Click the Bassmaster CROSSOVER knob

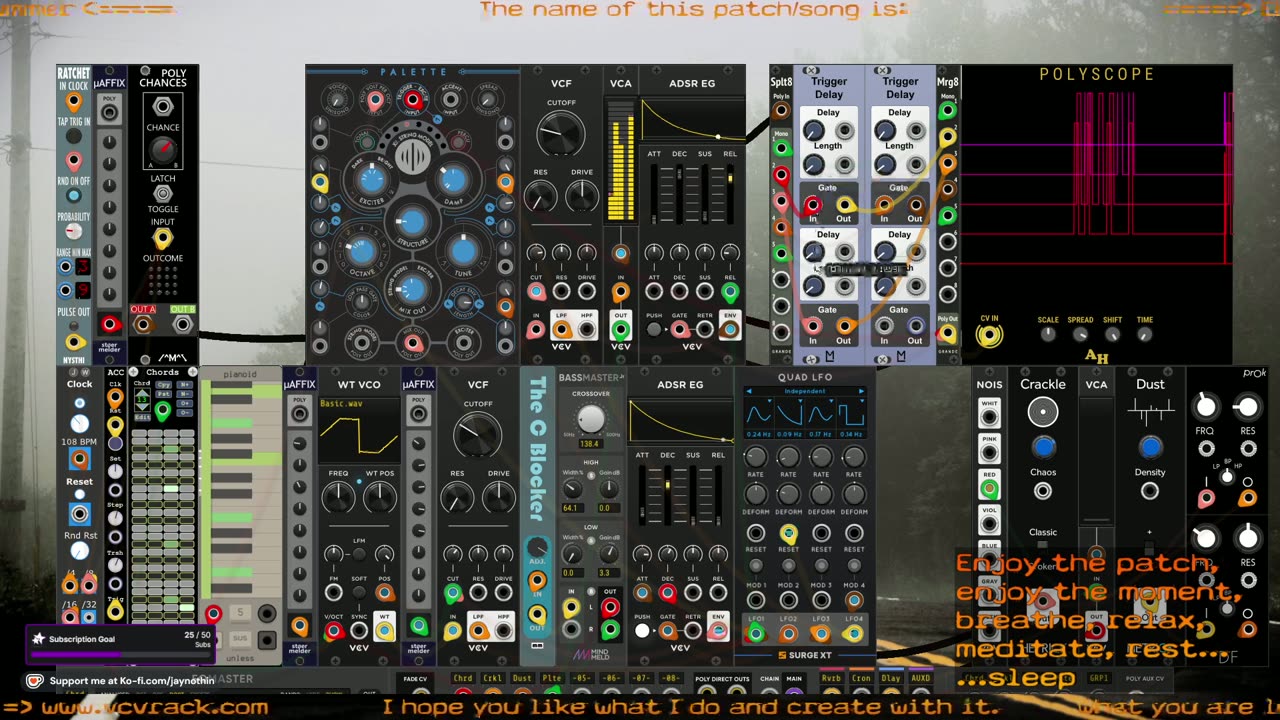pyautogui.click(x=591, y=418)
